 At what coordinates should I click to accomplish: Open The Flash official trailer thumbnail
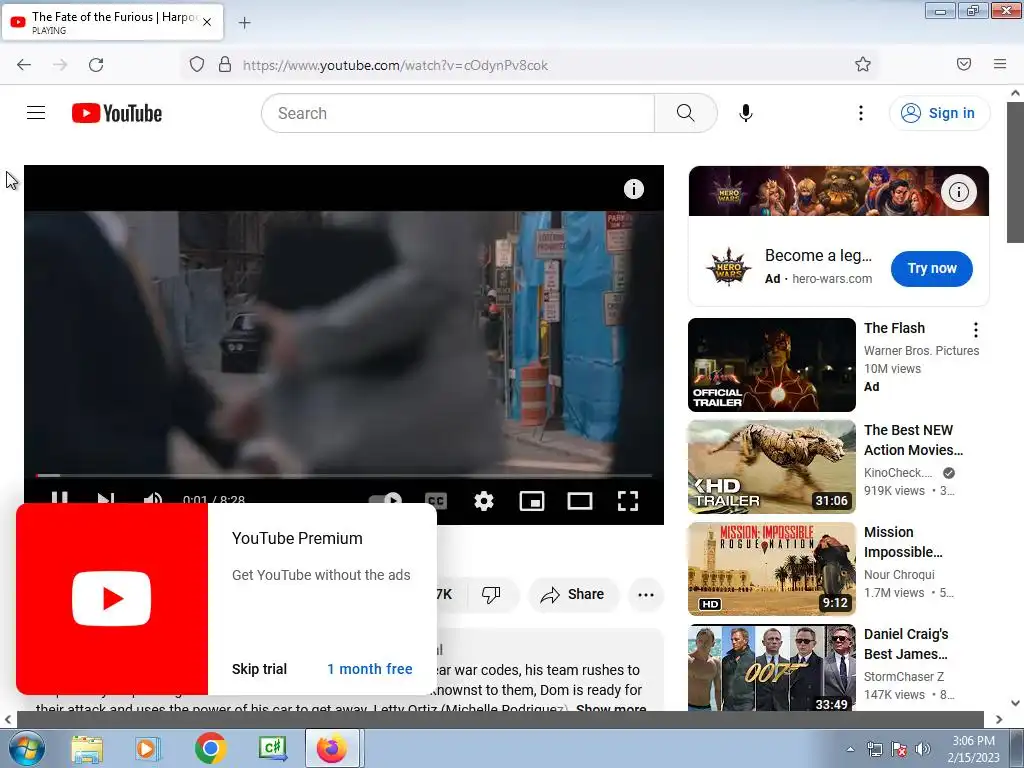[772, 365]
